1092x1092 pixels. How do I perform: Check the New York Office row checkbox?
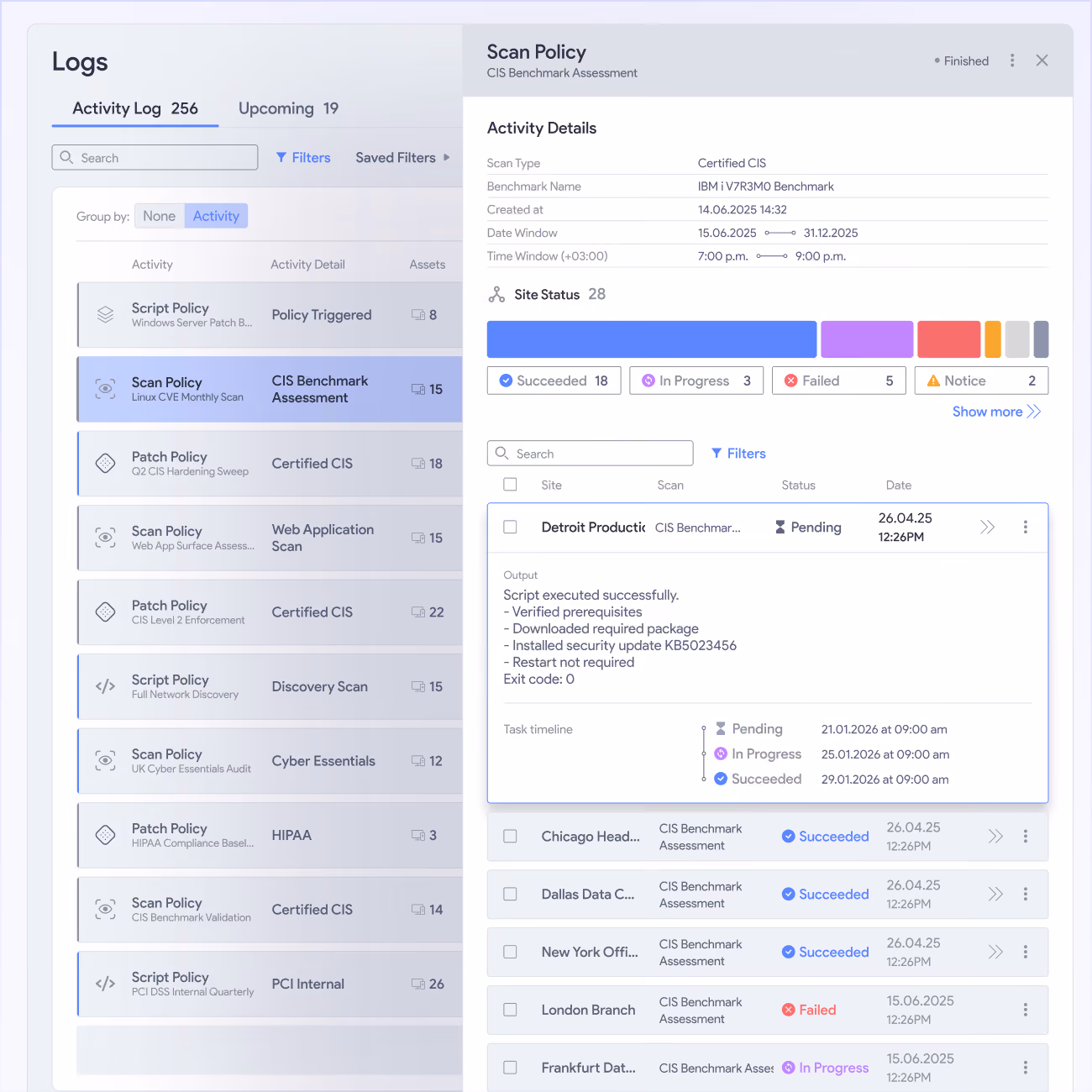tap(510, 953)
